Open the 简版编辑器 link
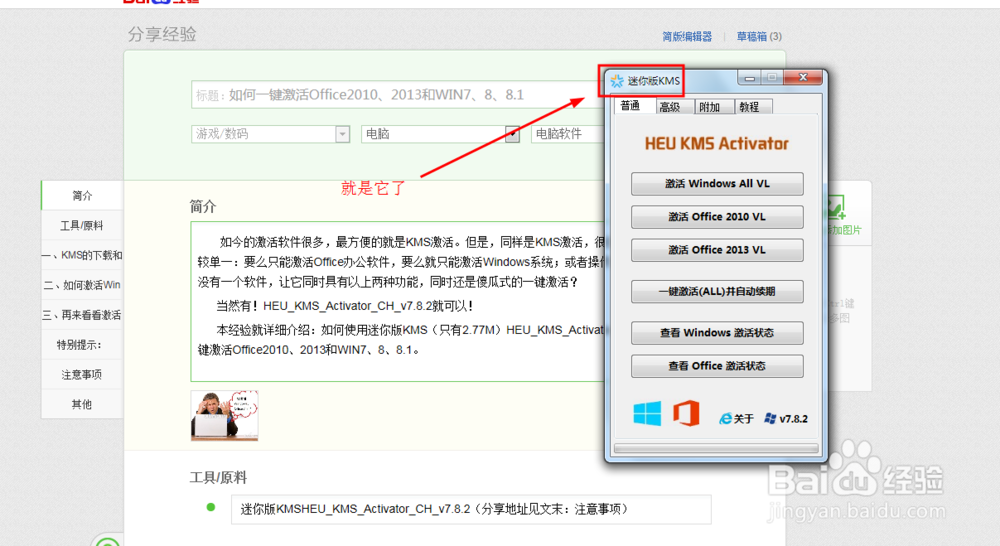 687,36
